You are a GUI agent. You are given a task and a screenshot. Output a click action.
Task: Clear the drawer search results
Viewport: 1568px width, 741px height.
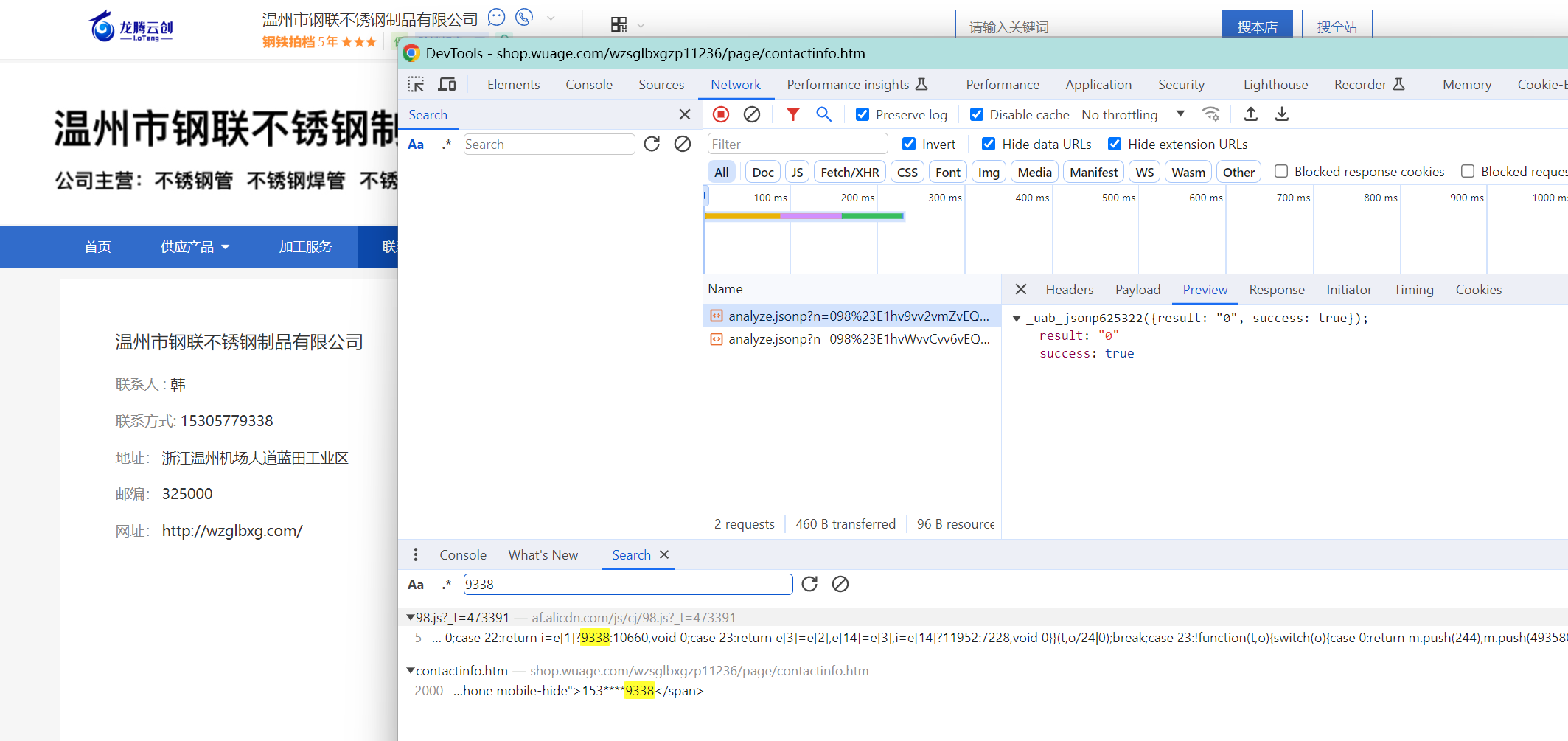pos(840,584)
